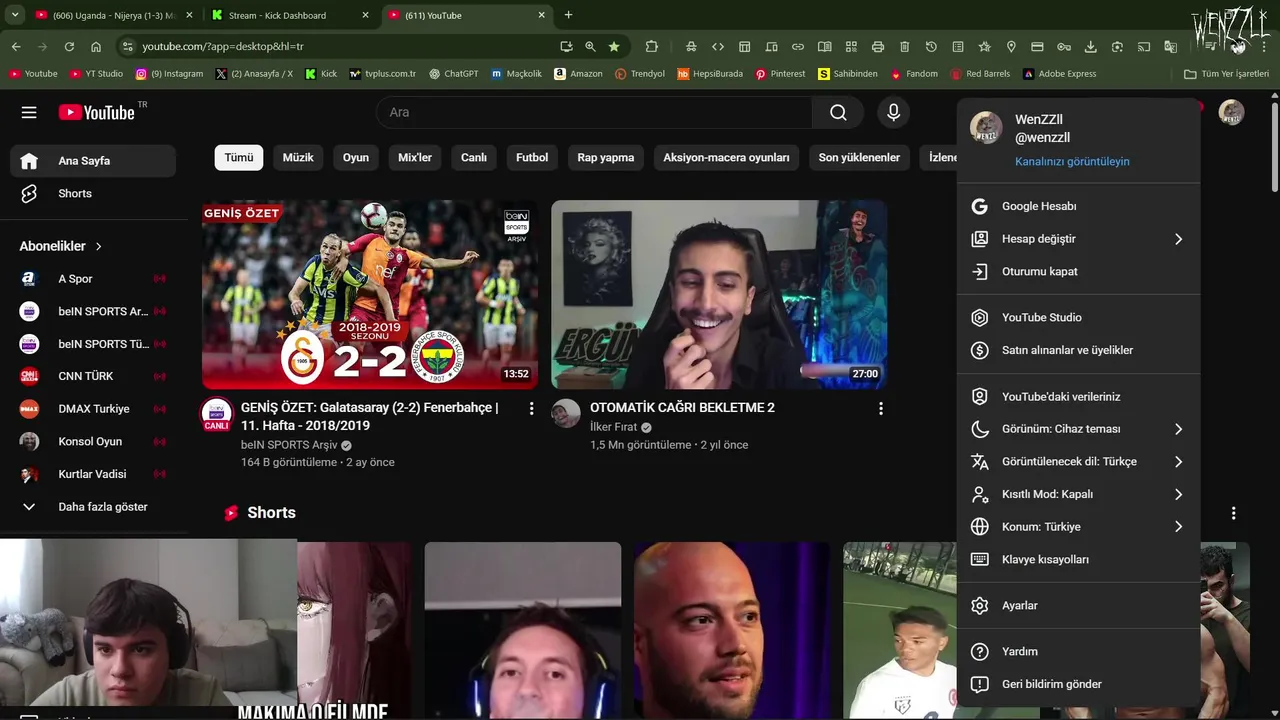Click the YouTube search input field

(x=595, y=112)
